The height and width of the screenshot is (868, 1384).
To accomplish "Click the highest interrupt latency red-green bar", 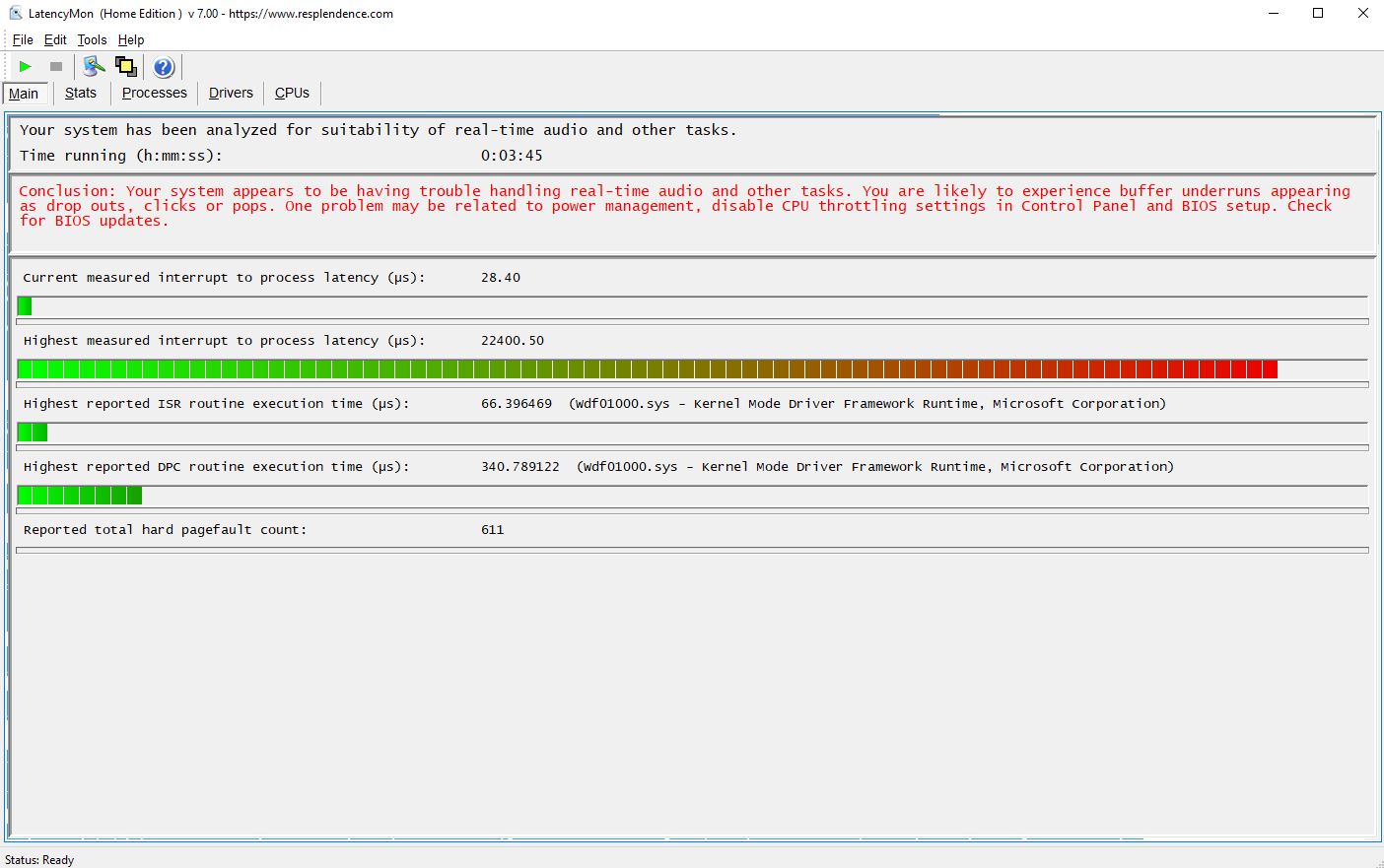I will click(692, 369).
